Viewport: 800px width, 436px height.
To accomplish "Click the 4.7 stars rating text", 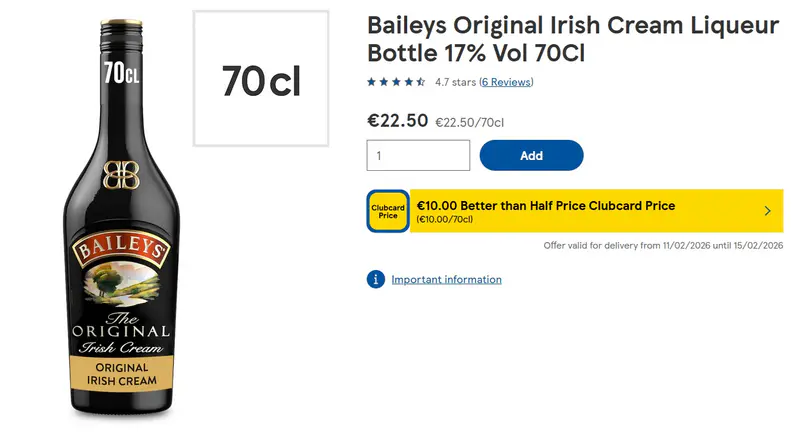I will pos(455,82).
